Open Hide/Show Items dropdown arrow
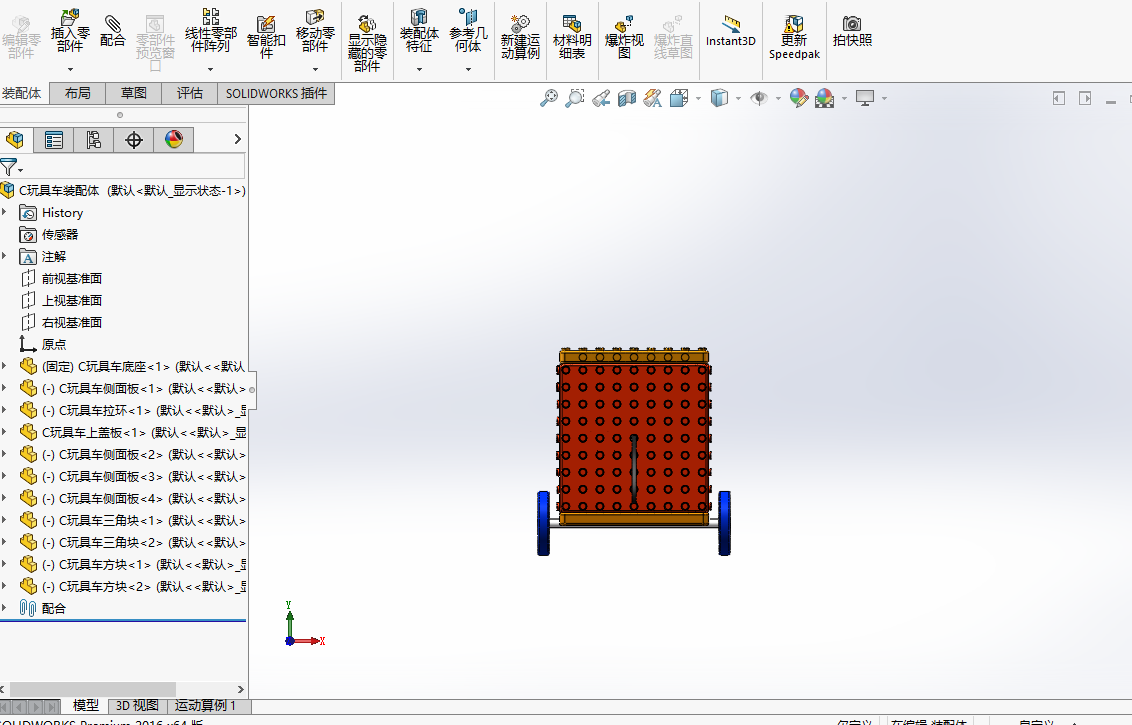 (x=778, y=98)
